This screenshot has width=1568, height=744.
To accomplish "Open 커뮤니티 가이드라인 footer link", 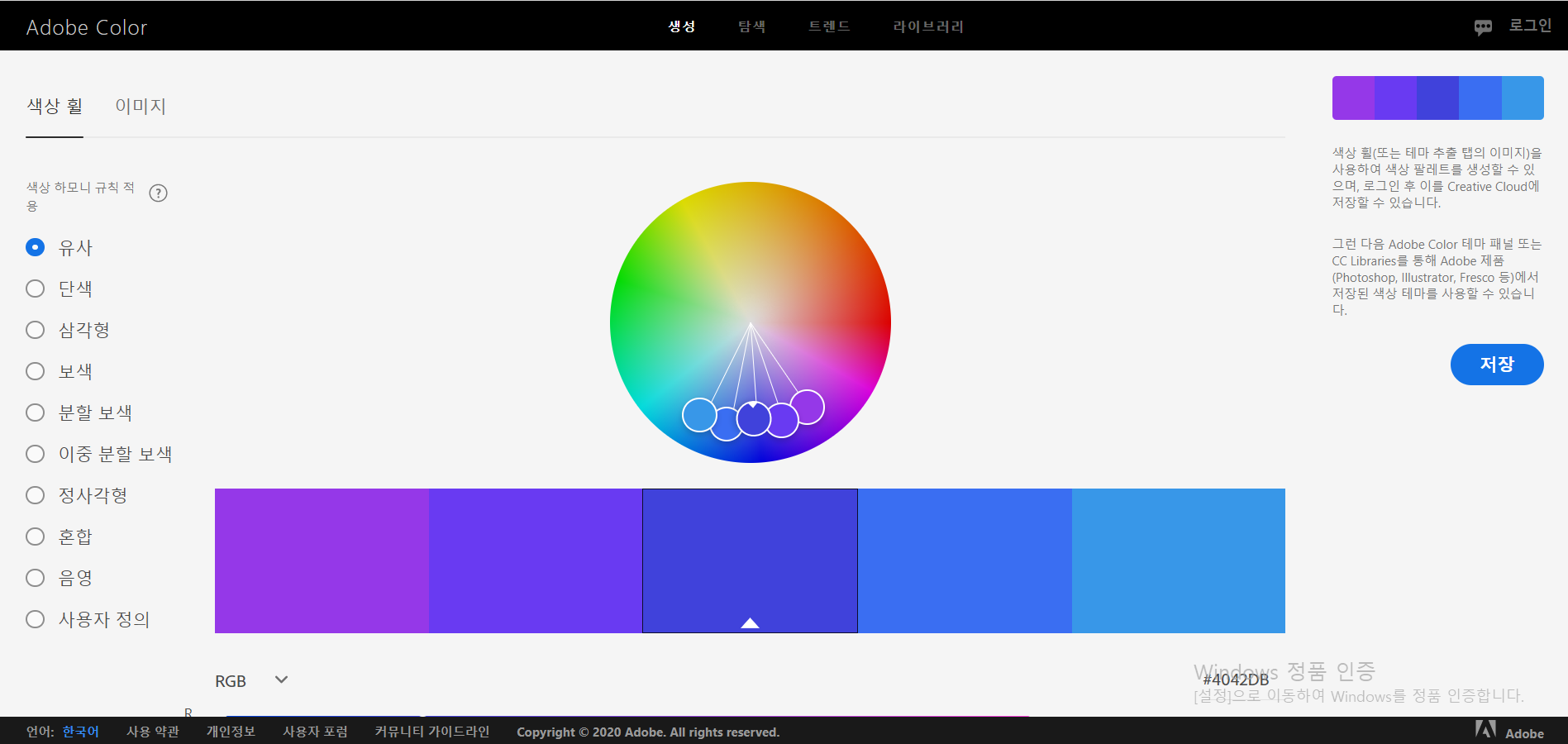I will point(432,732).
